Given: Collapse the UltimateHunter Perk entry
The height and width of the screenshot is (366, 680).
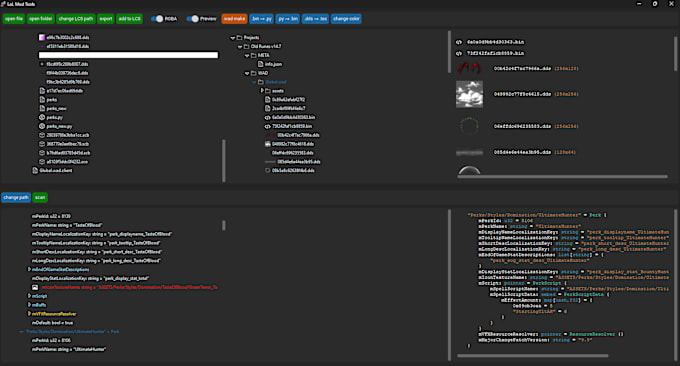Looking at the screenshot, I should [21, 332].
